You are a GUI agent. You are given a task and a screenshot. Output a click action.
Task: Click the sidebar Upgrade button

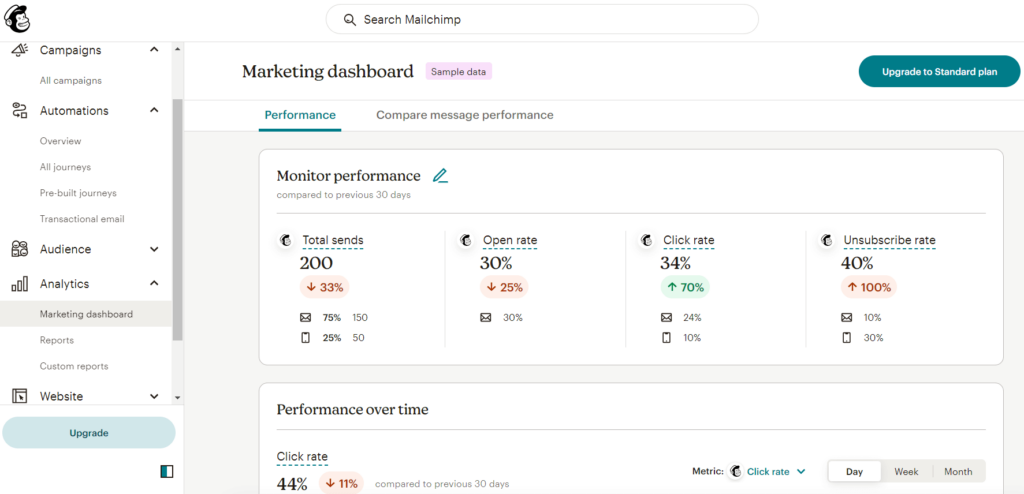89,433
